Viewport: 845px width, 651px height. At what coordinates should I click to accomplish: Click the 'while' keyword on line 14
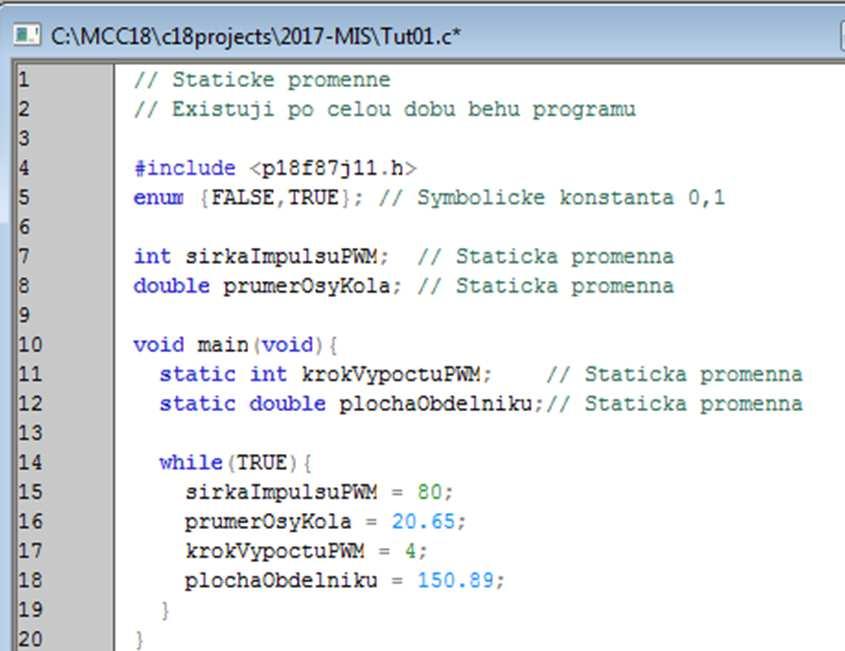tap(191, 462)
